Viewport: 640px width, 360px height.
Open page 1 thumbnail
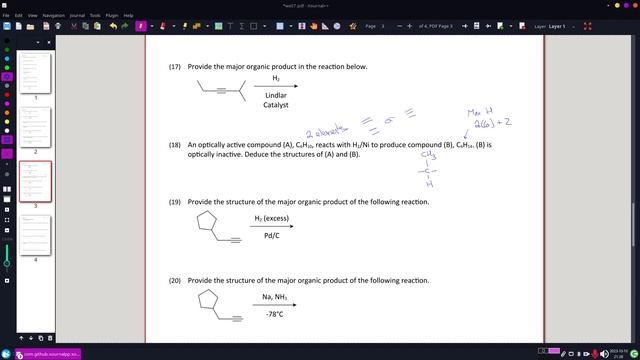click(35, 73)
